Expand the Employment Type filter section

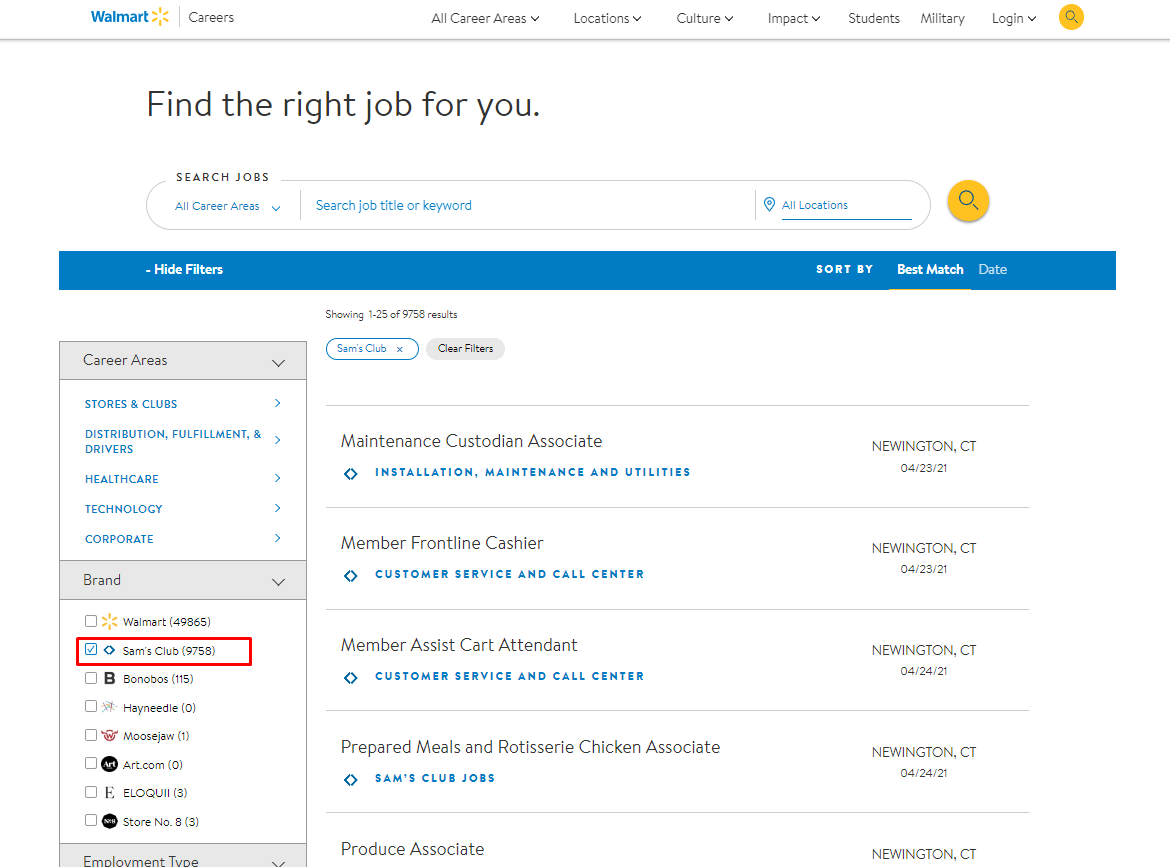pyautogui.click(x=183, y=857)
